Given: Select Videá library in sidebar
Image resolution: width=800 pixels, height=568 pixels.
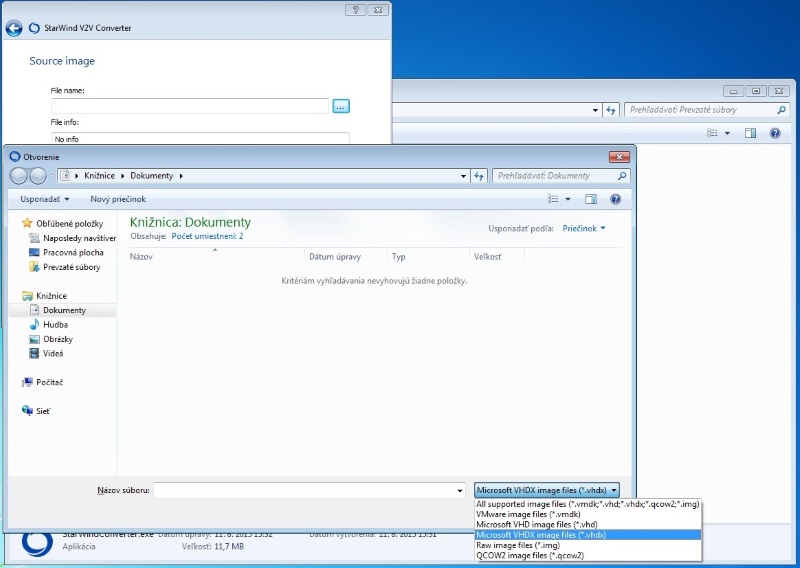Looking at the screenshot, I should [x=47, y=353].
